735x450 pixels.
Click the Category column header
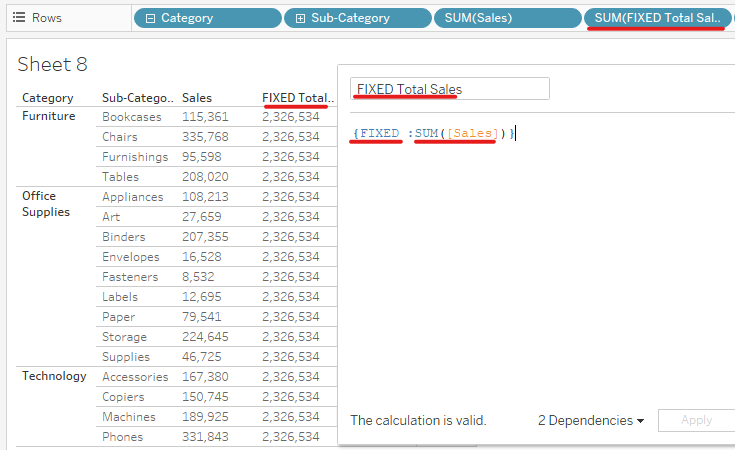click(x=47, y=98)
